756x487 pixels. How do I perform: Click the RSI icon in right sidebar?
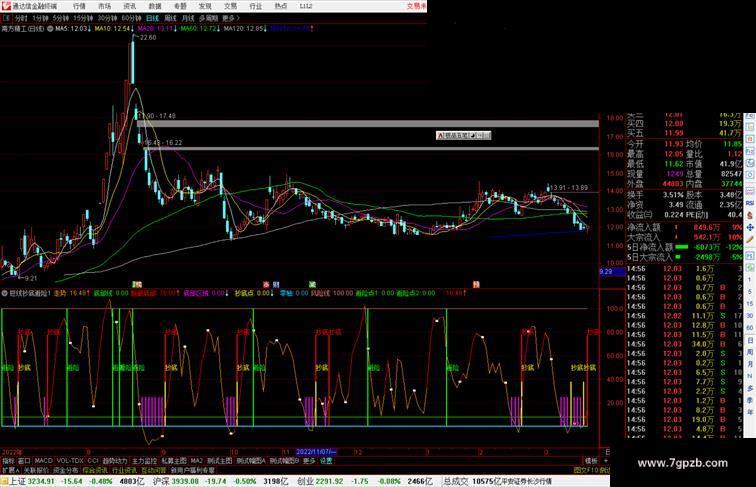coord(750,204)
